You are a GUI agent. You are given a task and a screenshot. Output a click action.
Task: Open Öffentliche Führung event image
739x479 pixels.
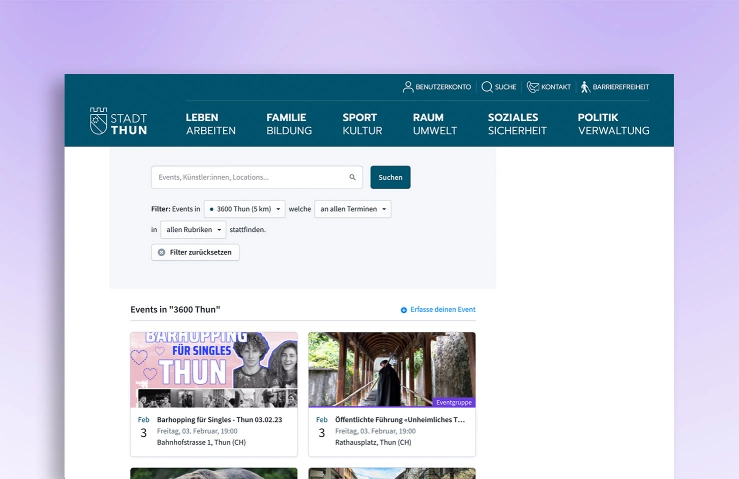coord(392,370)
